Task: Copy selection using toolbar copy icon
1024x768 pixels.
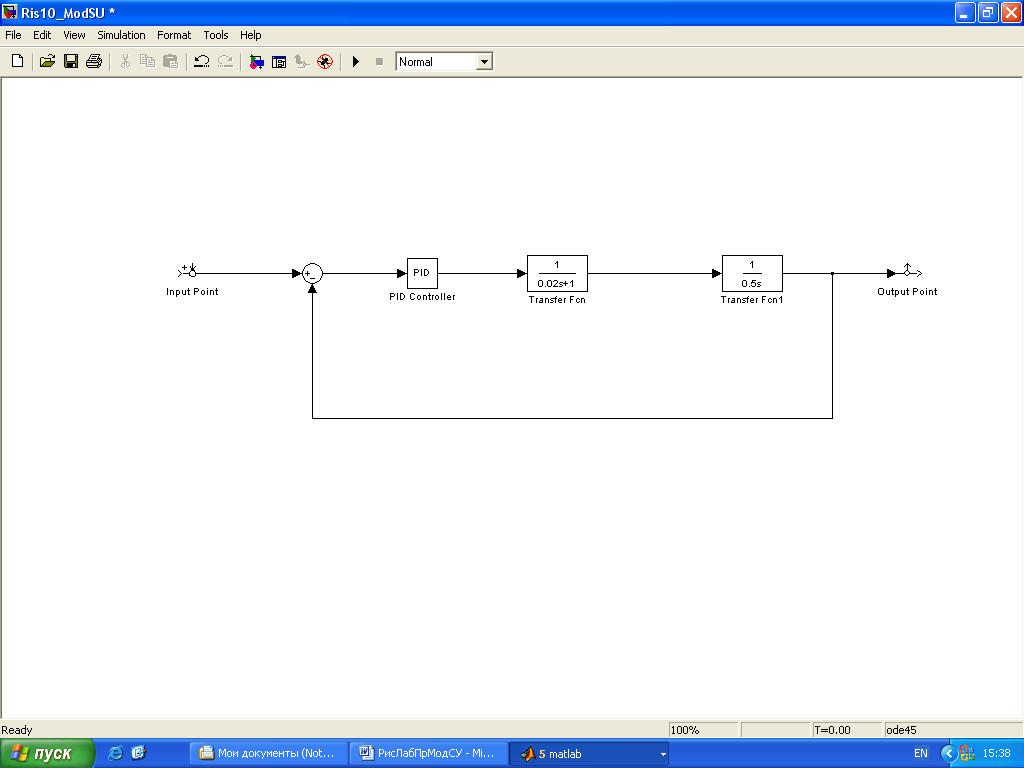Action: 148,61
